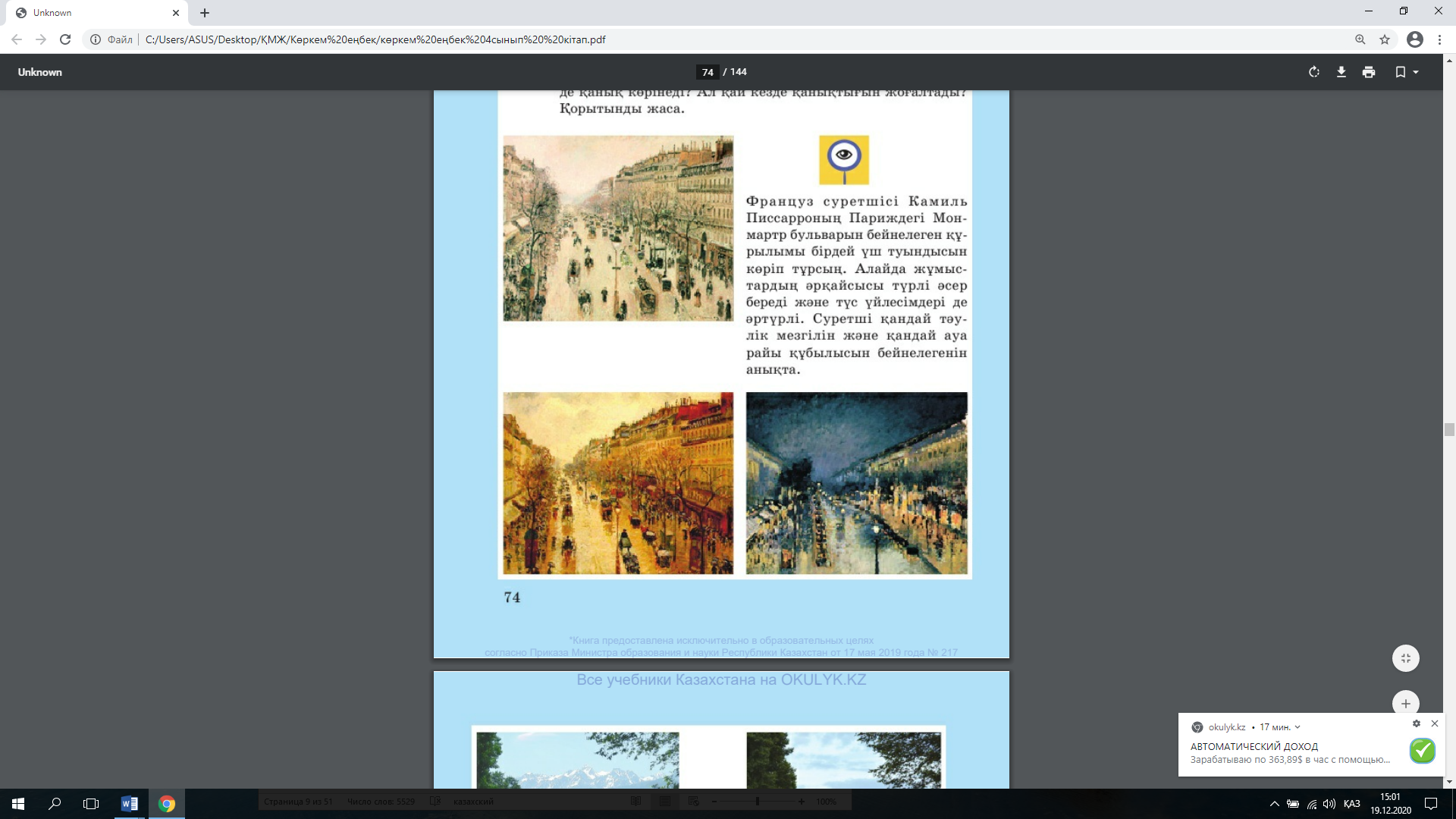Print the PDF document
Viewport: 1456px width, 819px height.
tap(1368, 72)
